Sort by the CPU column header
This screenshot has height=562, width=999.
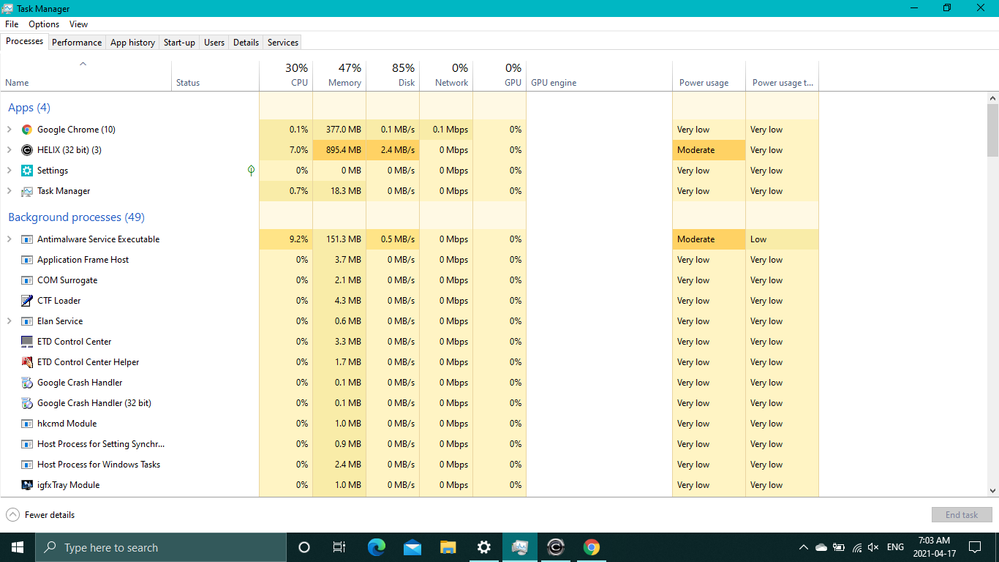click(286, 75)
